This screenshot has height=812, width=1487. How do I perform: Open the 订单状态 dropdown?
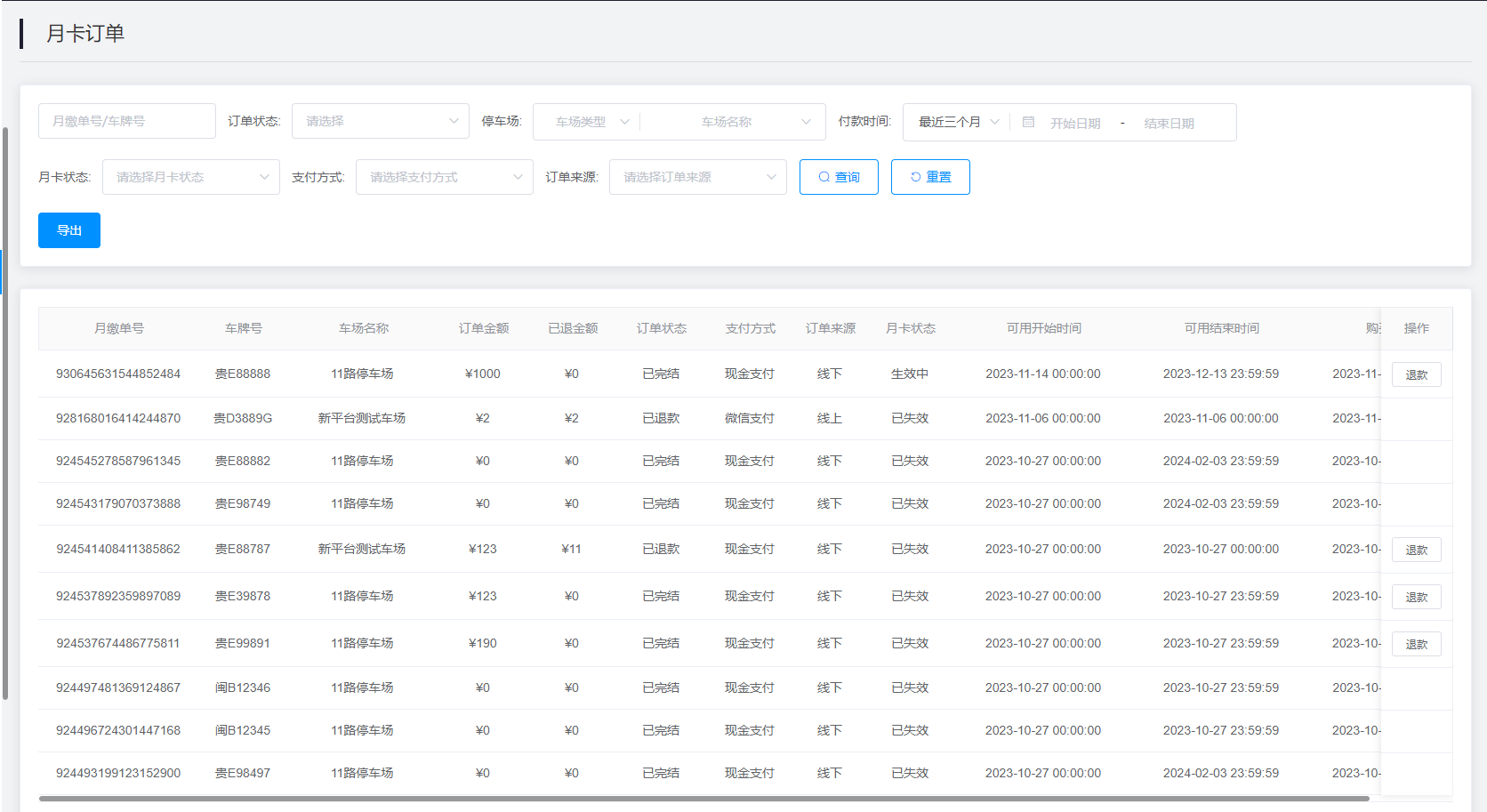pyautogui.click(x=381, y=121)
